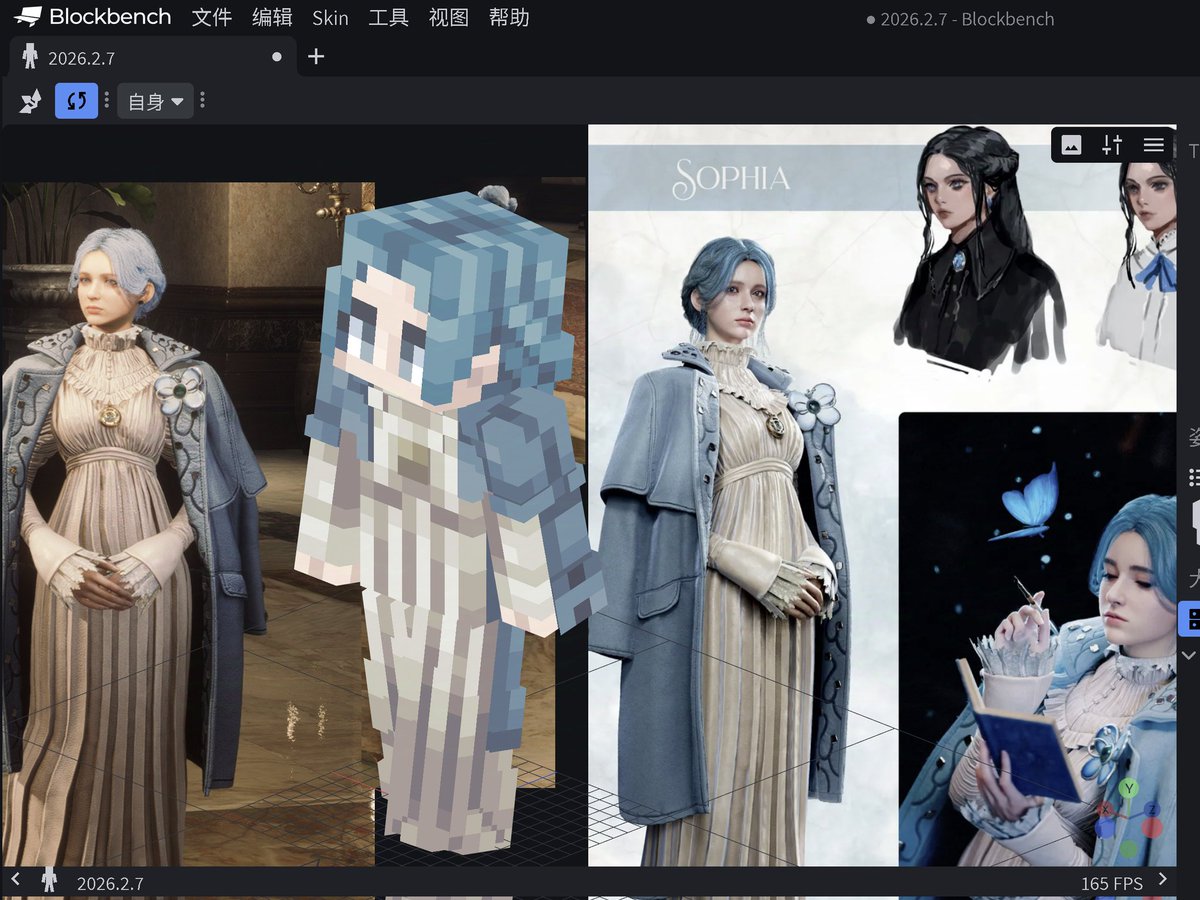This screenshot has height=900, width=1200.
Task: Switch to the 2026.2.7 project tab
Action: point(152,57)
